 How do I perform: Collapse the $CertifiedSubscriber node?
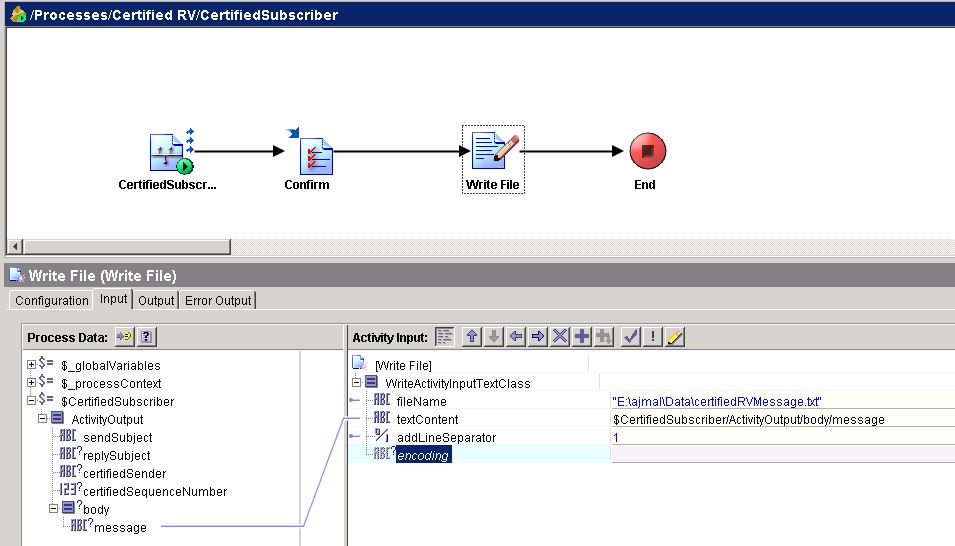click(x=31, y=400)
